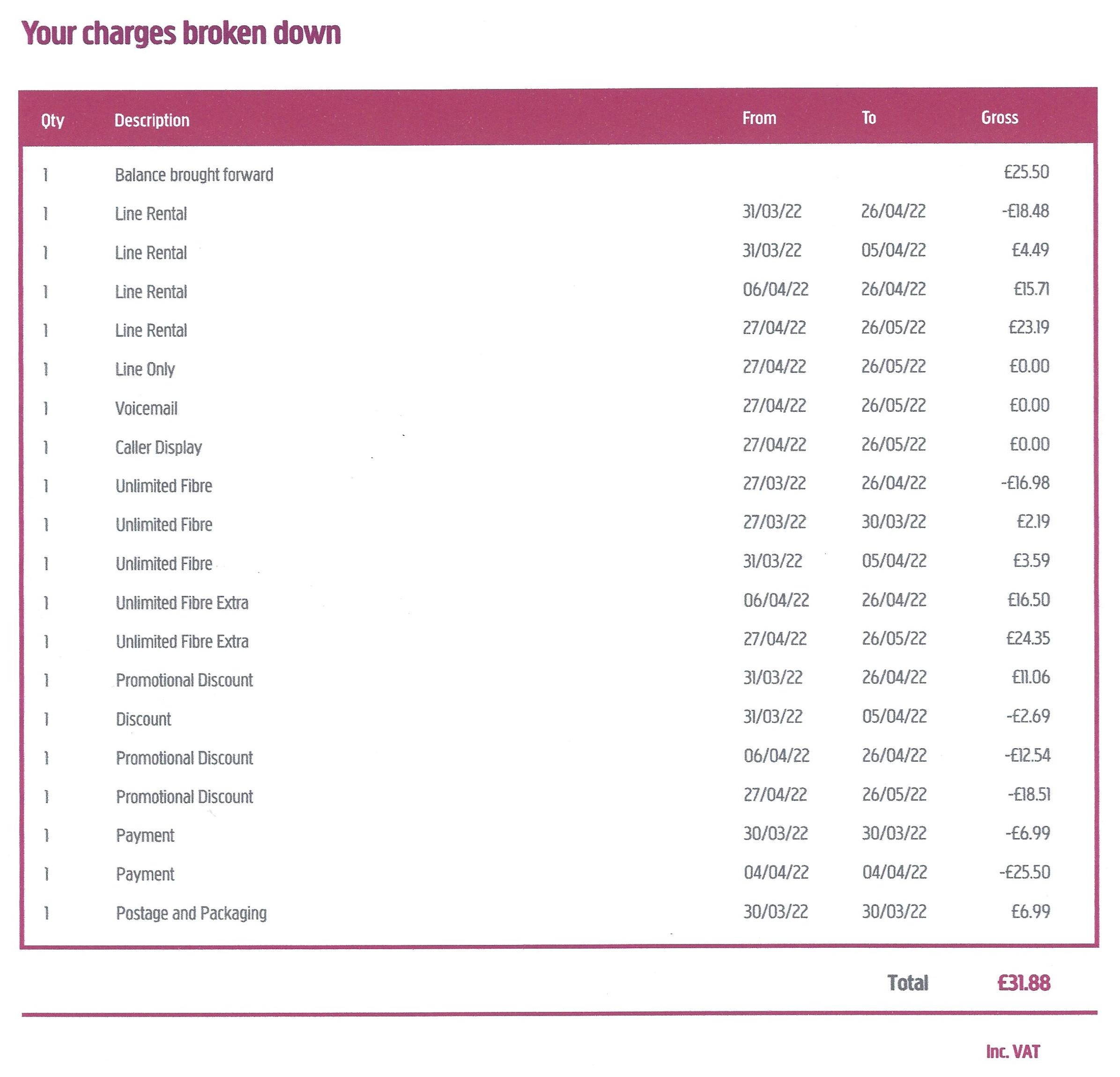Viewport: 1120px width, 1077px height.
Task: Click the From column header
Action: click(x=759, y=118)
